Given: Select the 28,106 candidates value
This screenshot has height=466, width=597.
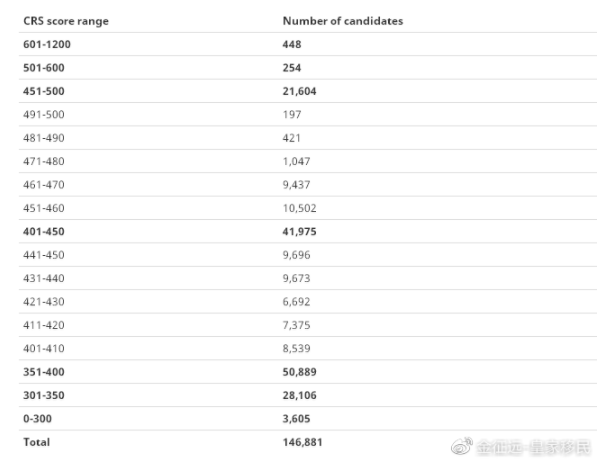Looking at the screenshot, I should click(x=299, y=395).
